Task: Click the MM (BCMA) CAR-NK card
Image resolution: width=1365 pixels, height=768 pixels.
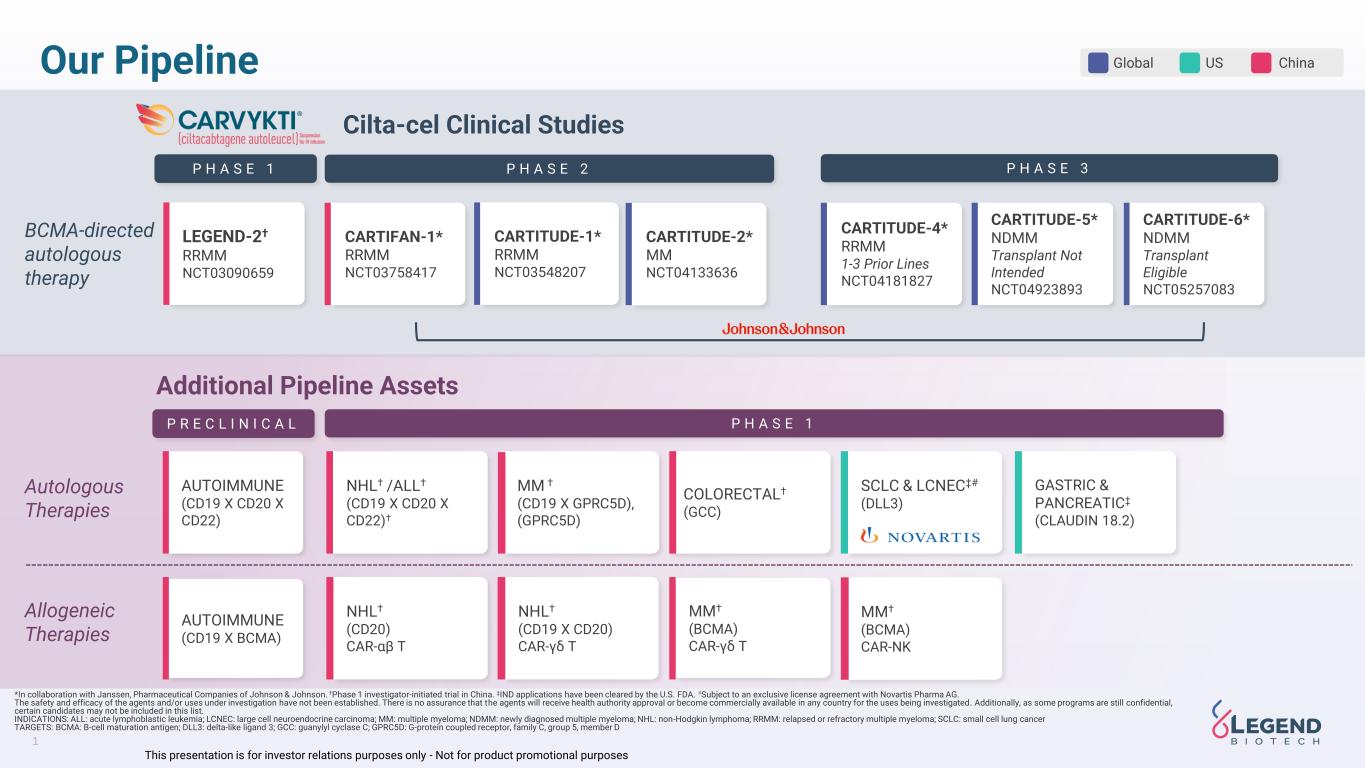Action: click(921, 628)
